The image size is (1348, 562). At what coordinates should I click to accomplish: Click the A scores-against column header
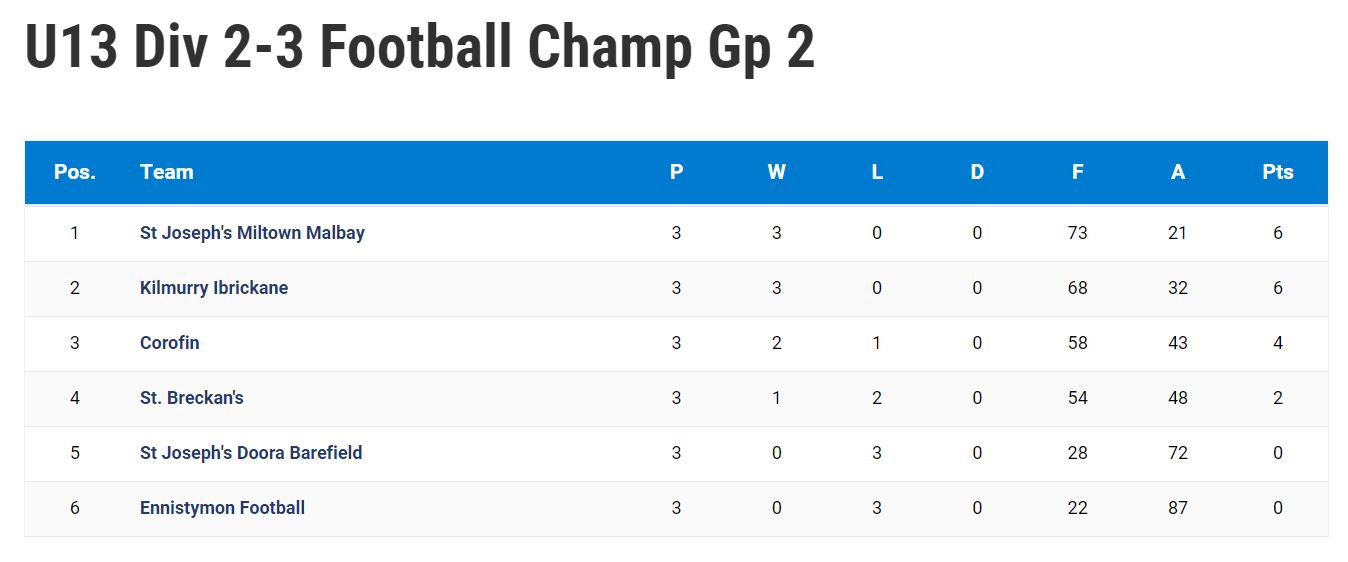1178,172
